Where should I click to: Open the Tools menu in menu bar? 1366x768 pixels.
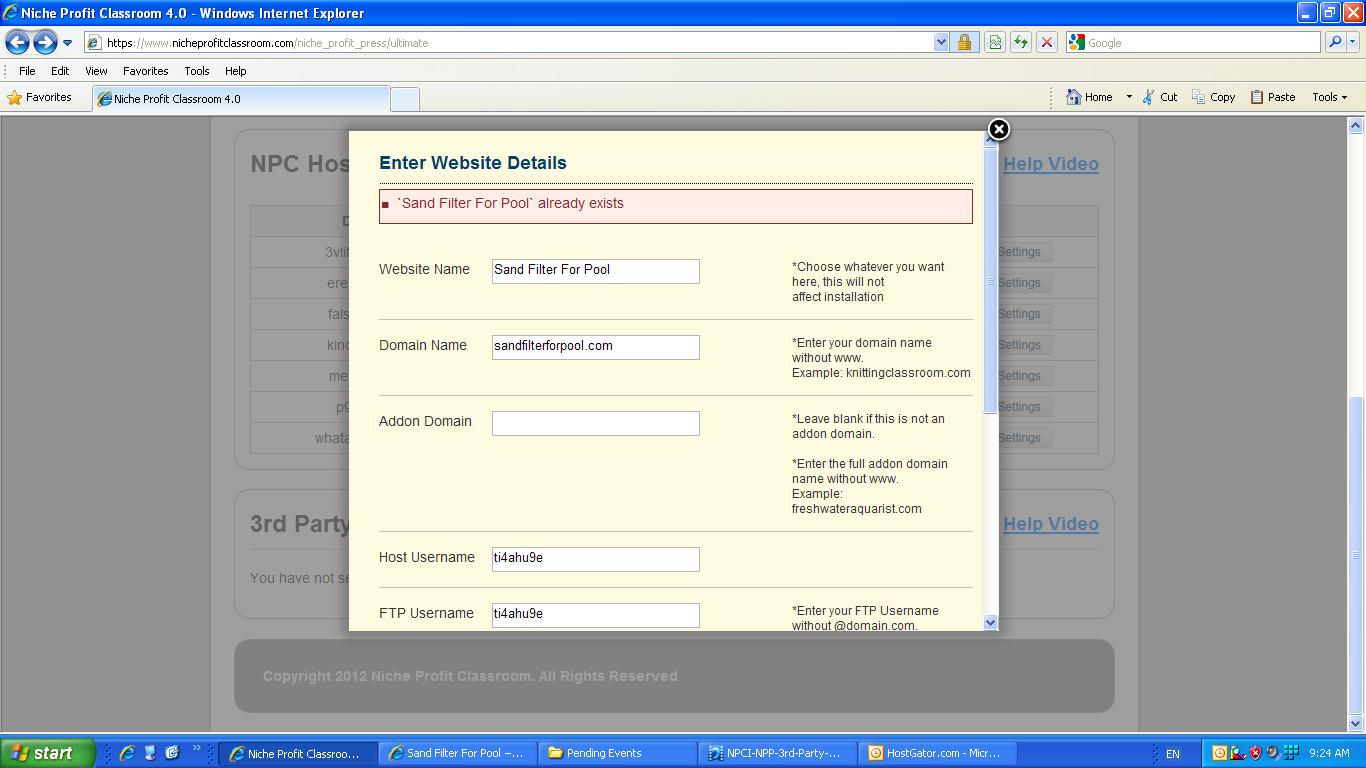pyautogui.click(x=197, y=71)
